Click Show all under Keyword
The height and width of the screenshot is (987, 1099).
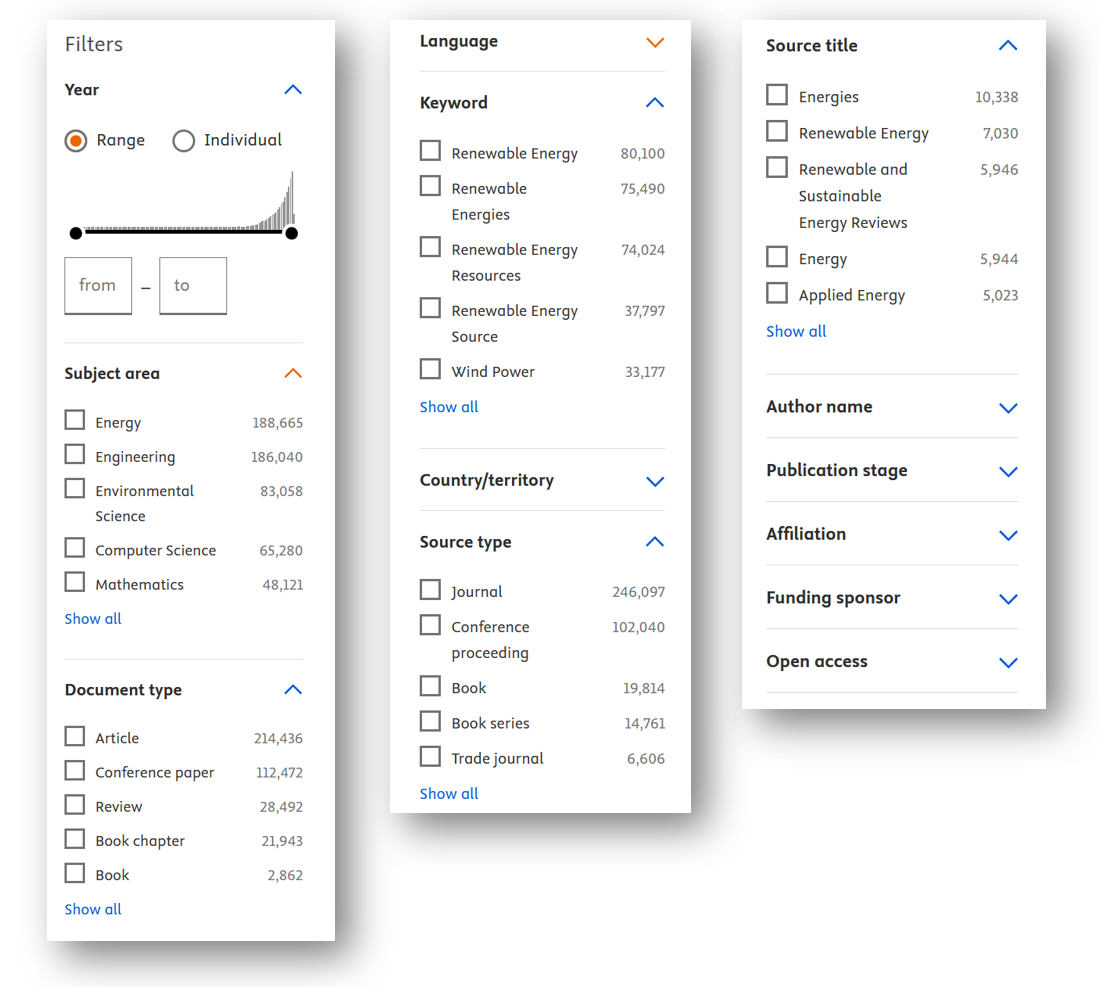point(449,407)
